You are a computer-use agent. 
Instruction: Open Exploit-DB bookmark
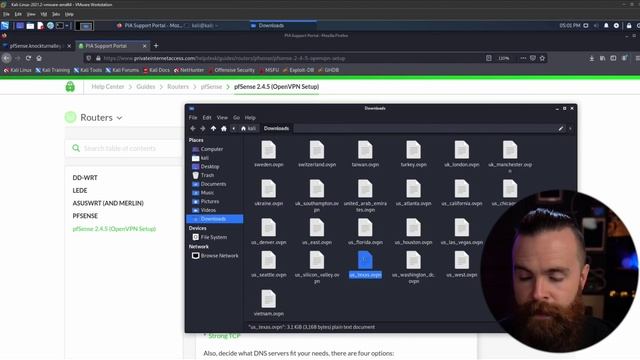point(298,70)
